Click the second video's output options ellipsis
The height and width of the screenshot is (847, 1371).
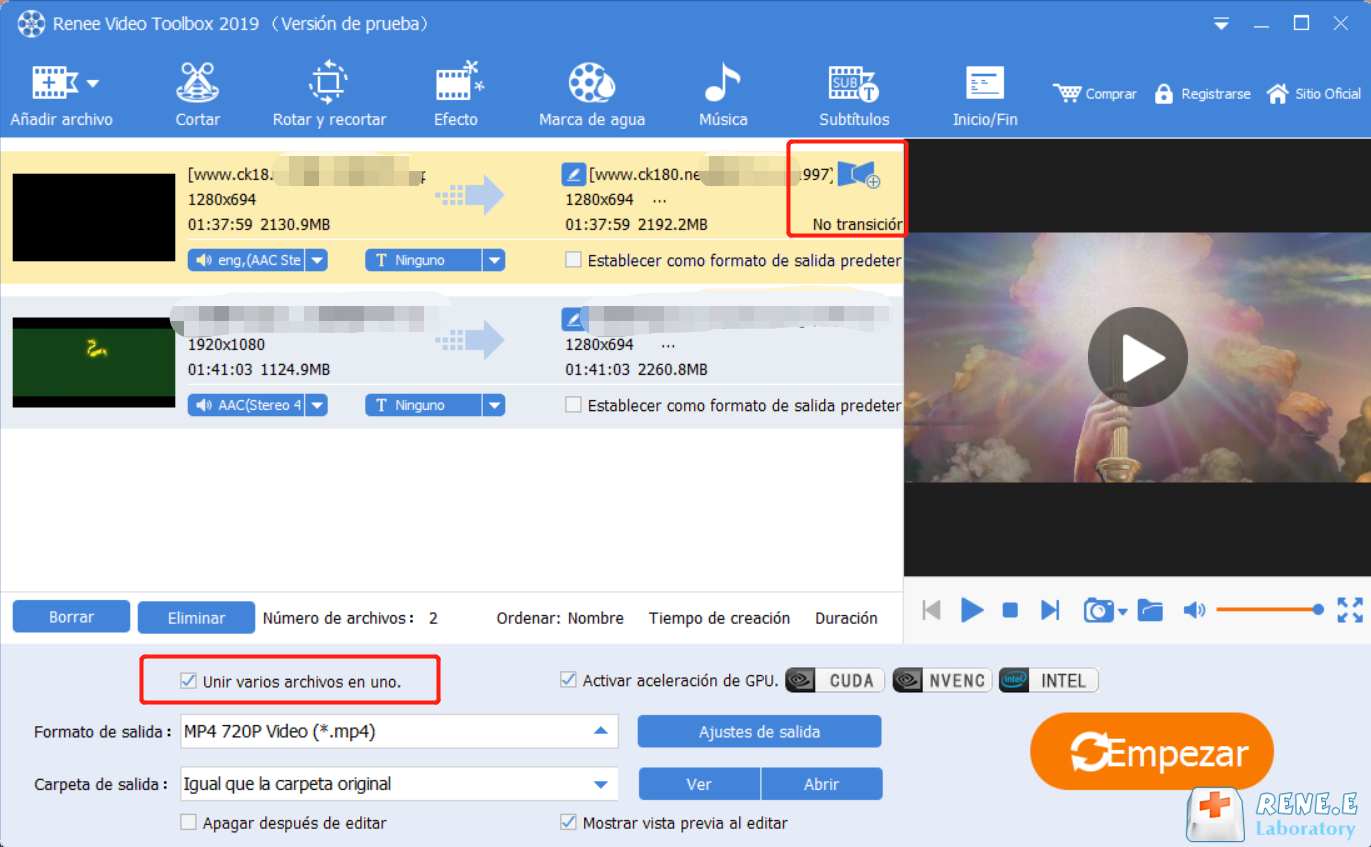tap(669, 344)
